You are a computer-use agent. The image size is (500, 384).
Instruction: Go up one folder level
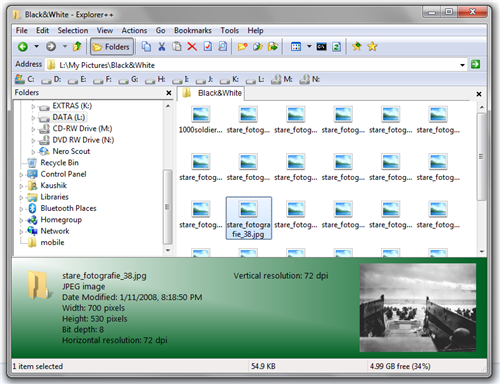pos(77,47)
